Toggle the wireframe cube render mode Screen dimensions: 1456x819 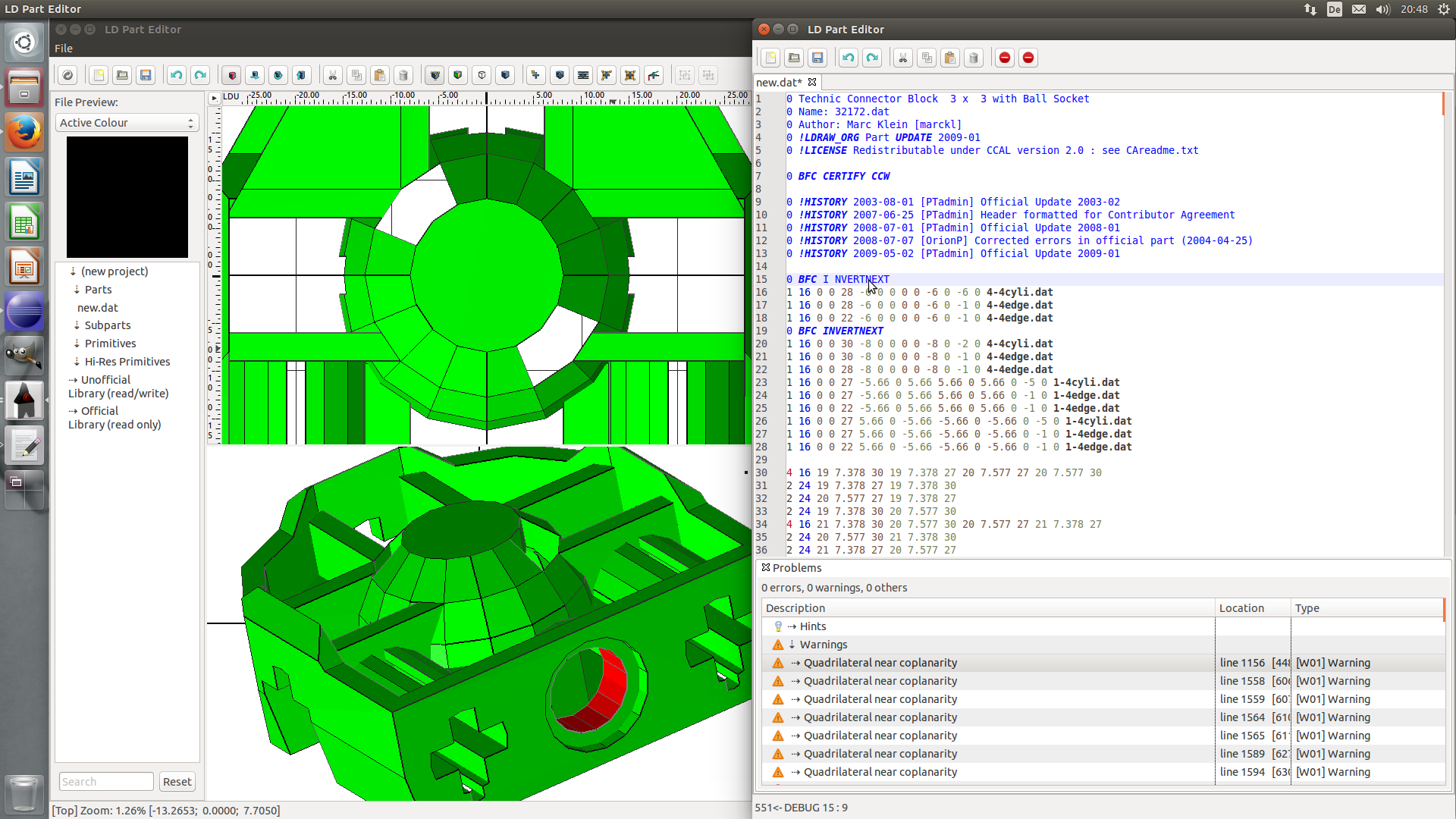[x=482, y=75]
